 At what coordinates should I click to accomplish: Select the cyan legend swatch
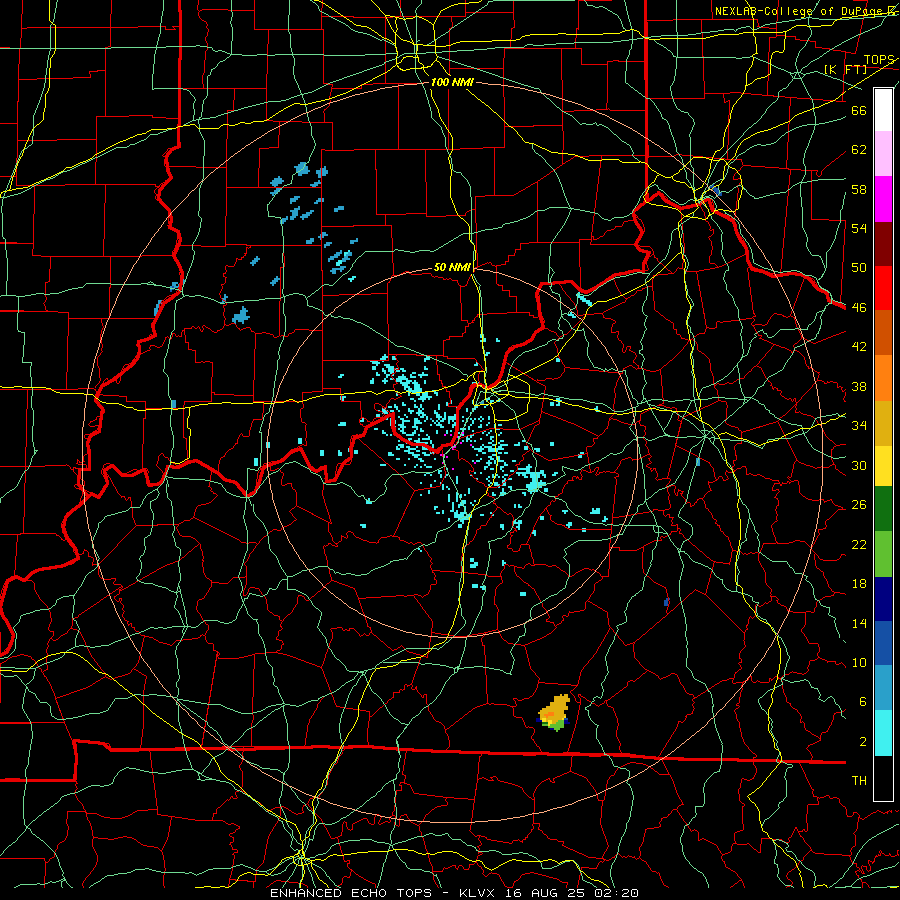[x=883, y=733]
